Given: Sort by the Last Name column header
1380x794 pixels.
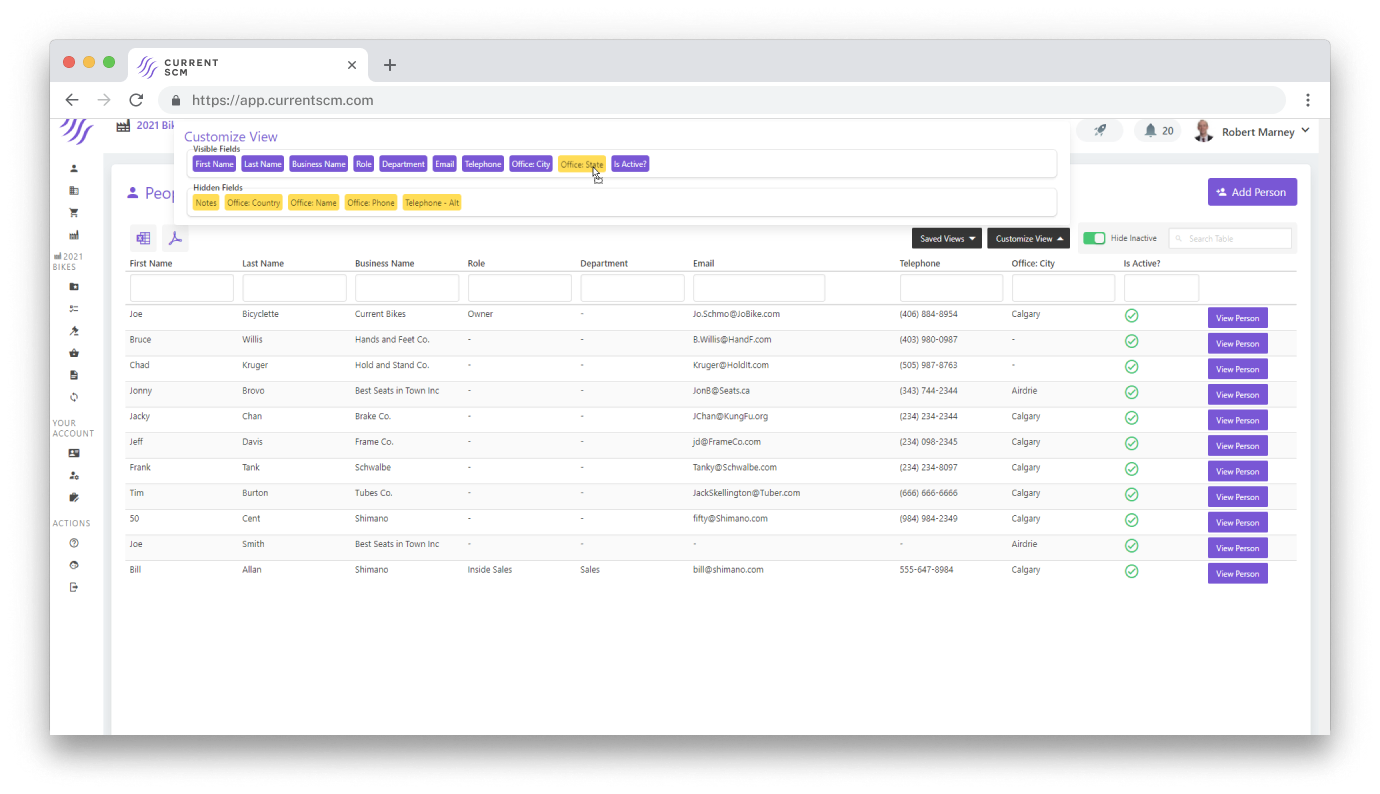Looking at the screenshot, I should point(263,264).
